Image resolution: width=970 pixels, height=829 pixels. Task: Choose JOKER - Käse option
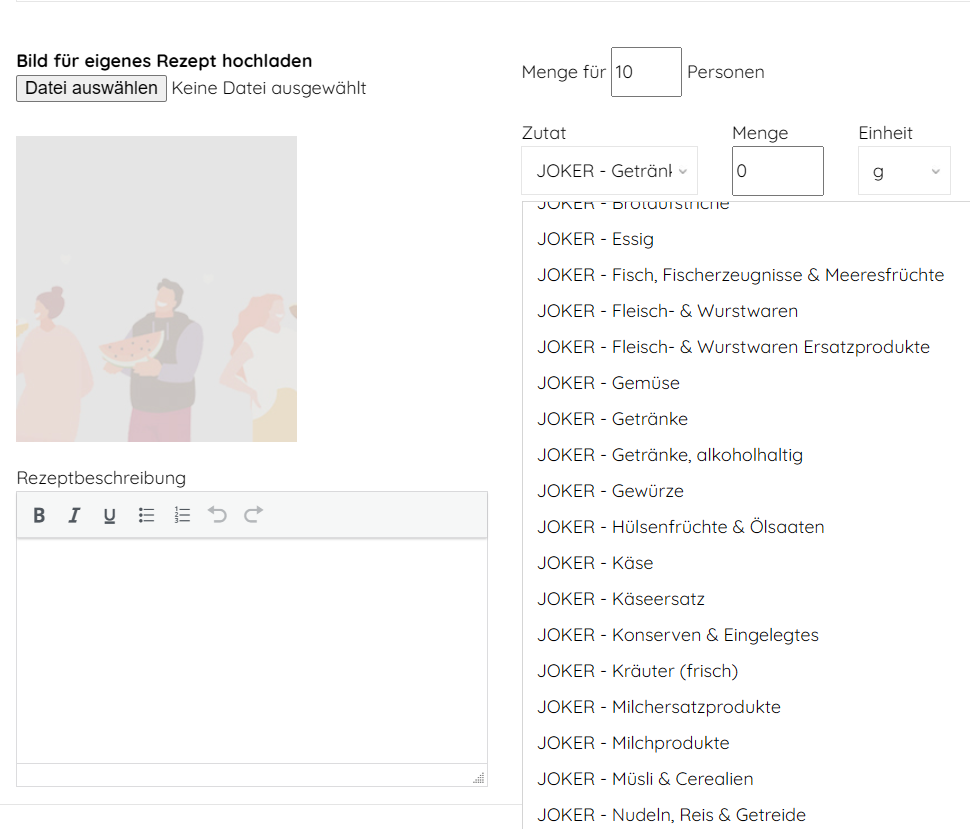[x=595, y=563]
